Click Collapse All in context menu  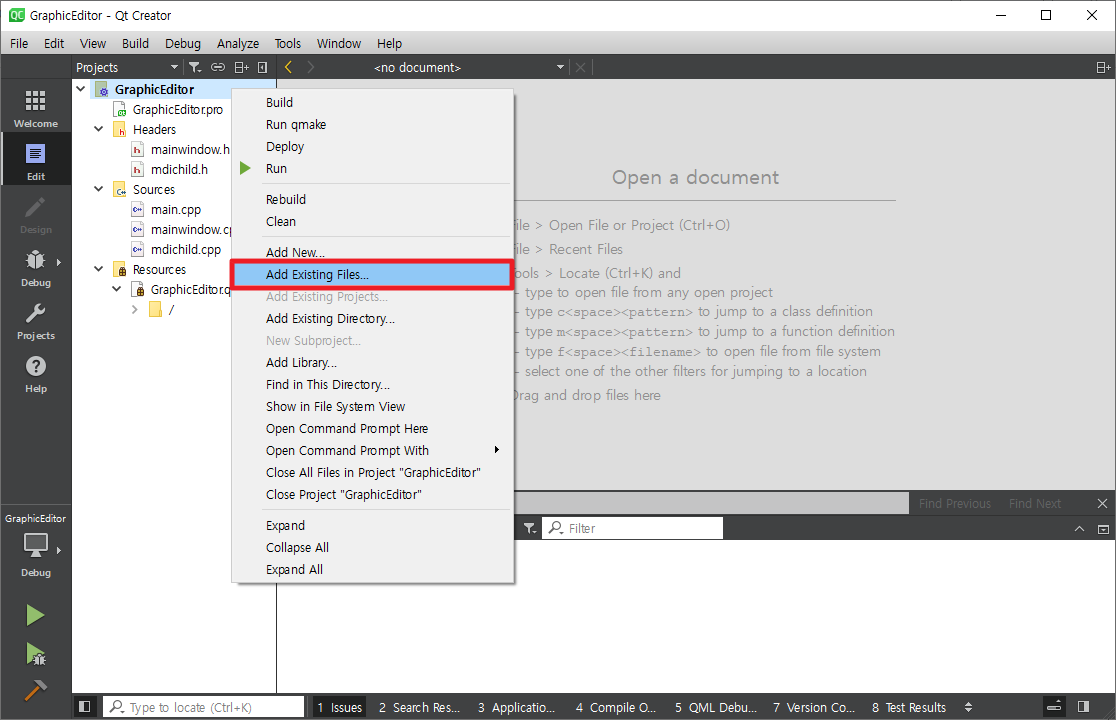[373, 547]
